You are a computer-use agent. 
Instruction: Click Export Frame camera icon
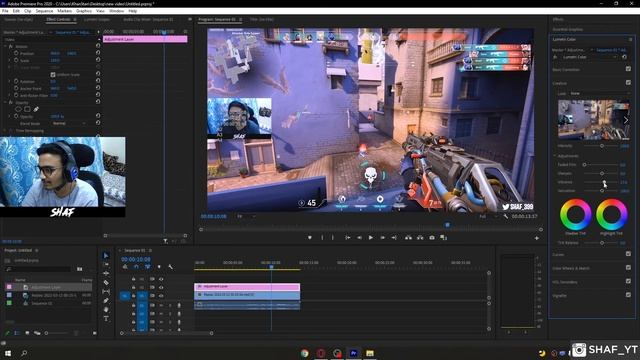click(x=432, y=238)
